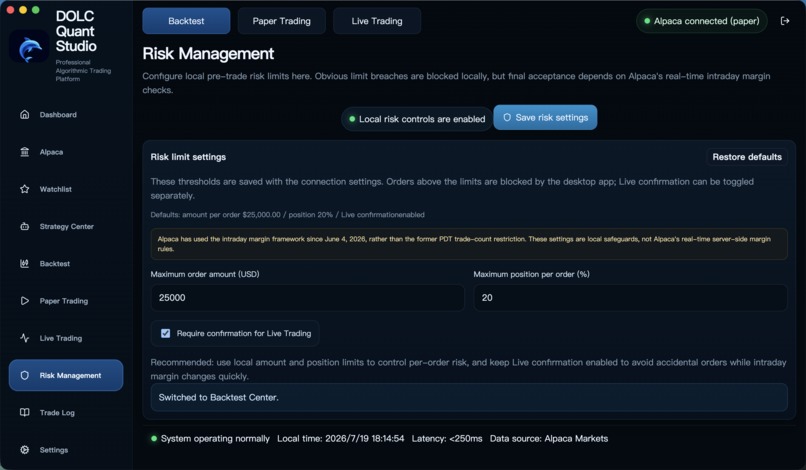806x470 pixels.
Task: Click the Local risk controls are enabled badge
Action: click(417, 119)
